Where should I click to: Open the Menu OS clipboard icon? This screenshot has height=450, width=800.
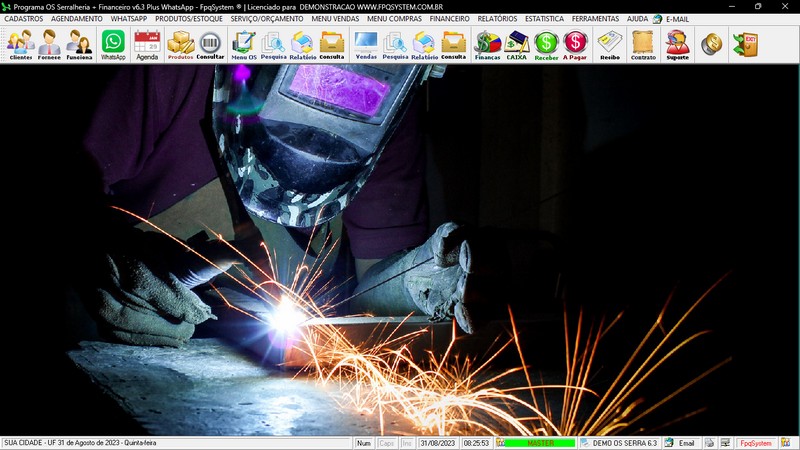pyautogui.click(x=243, y=44)
